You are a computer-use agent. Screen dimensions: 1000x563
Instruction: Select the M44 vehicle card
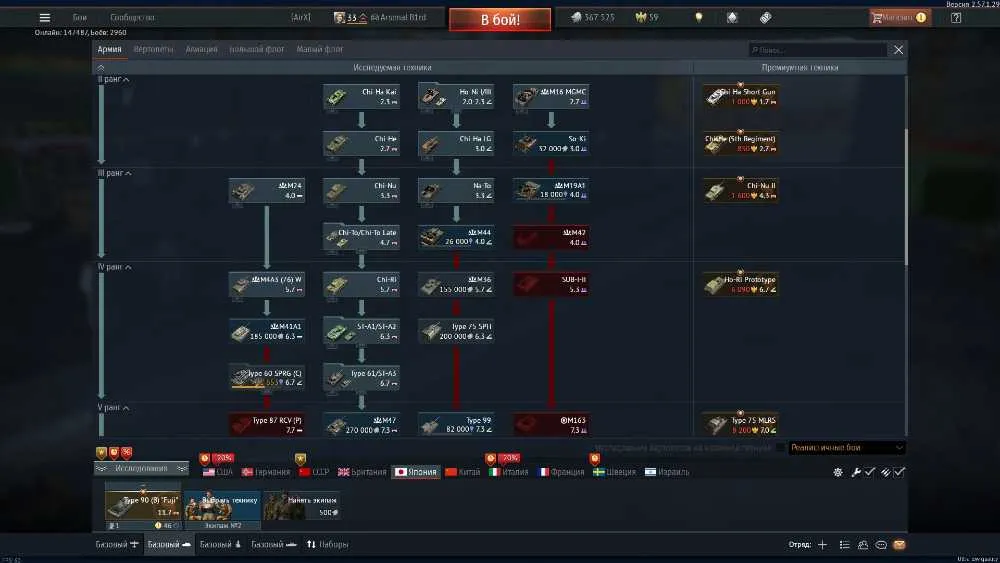pyautogui.click(x=456, y=237)
